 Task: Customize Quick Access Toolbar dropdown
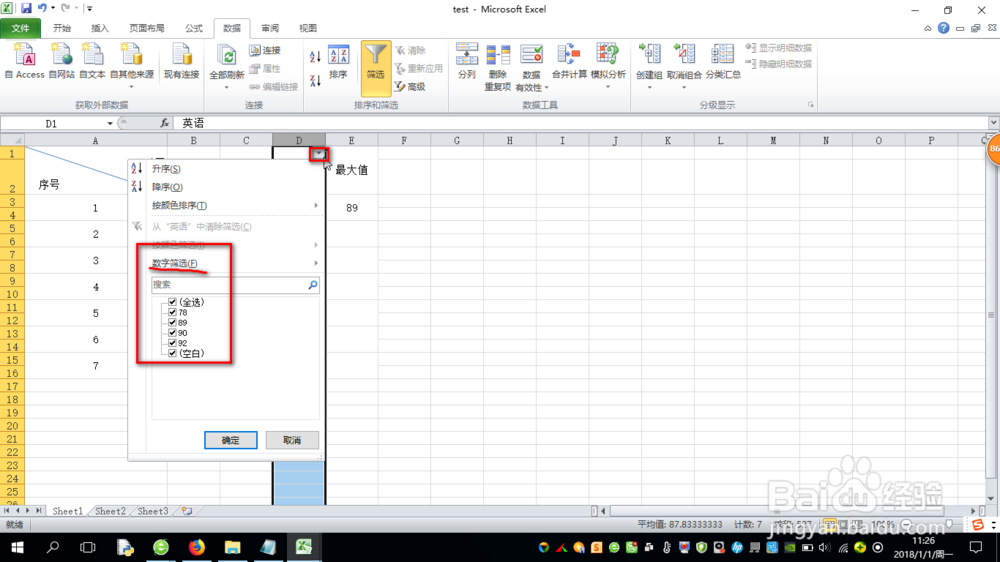tap(89, 8)
